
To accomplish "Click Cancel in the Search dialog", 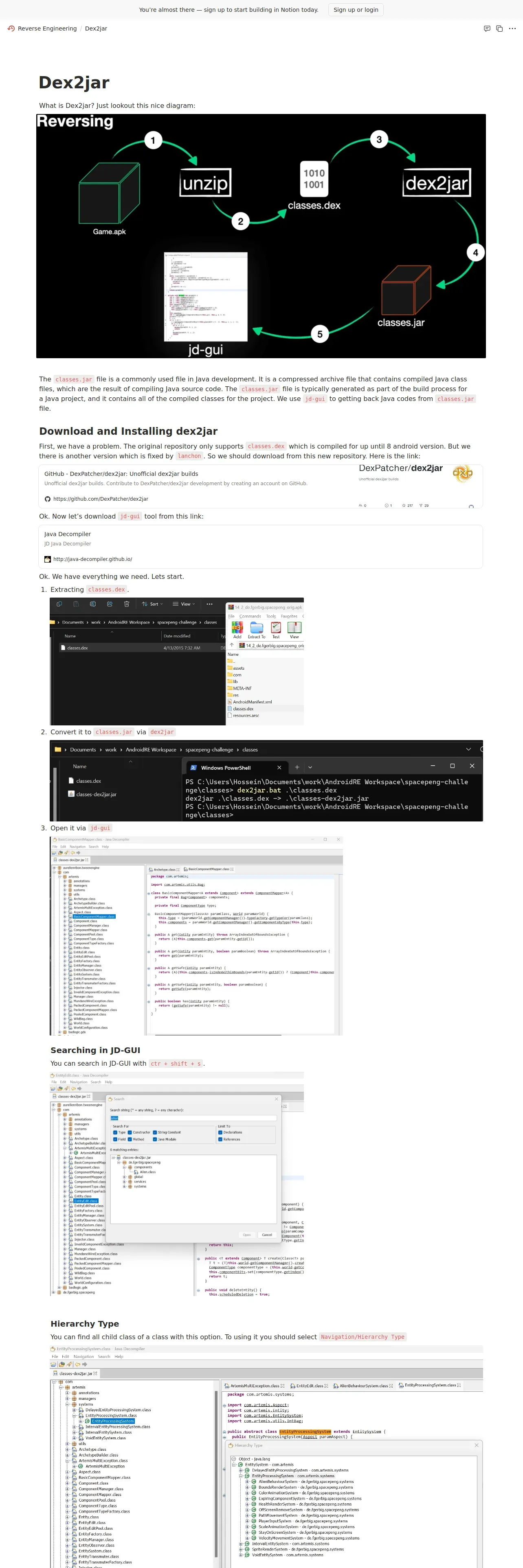I will [x=267, y=1235].
